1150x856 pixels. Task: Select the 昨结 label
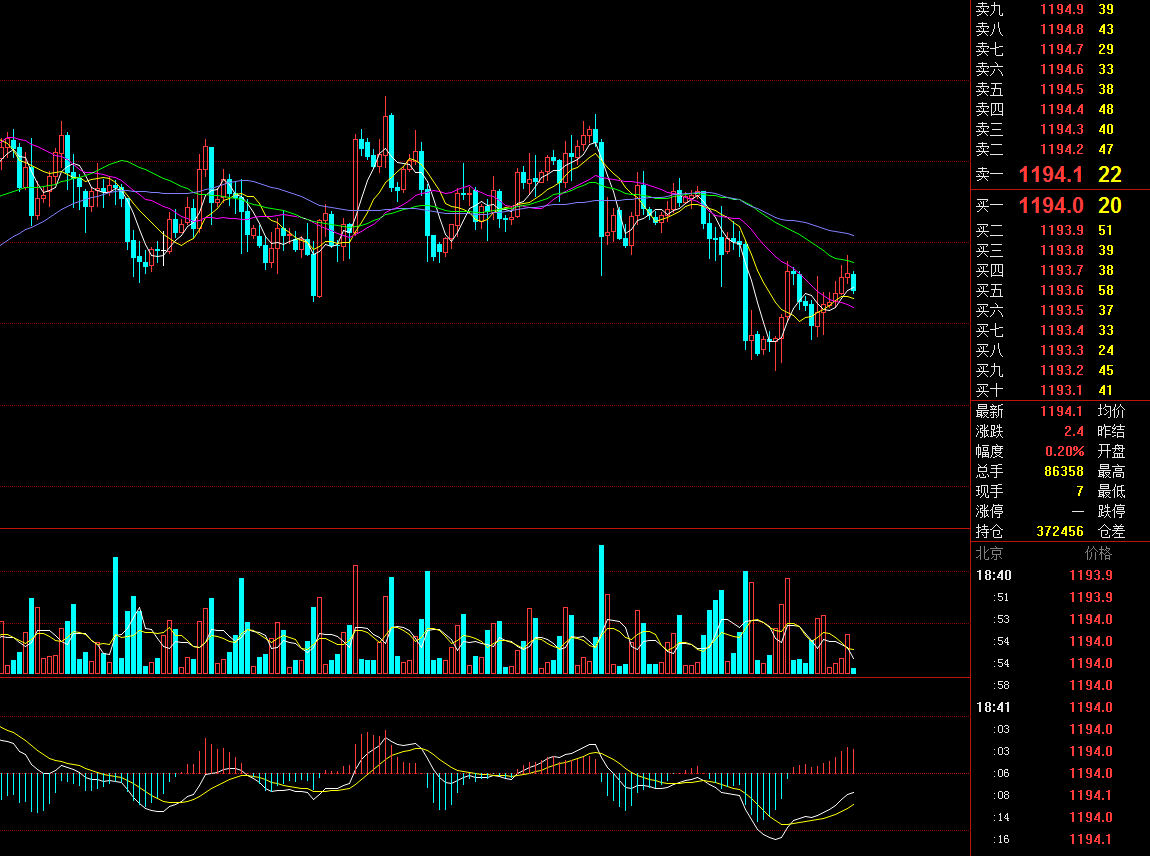[x=1111, y=431]
